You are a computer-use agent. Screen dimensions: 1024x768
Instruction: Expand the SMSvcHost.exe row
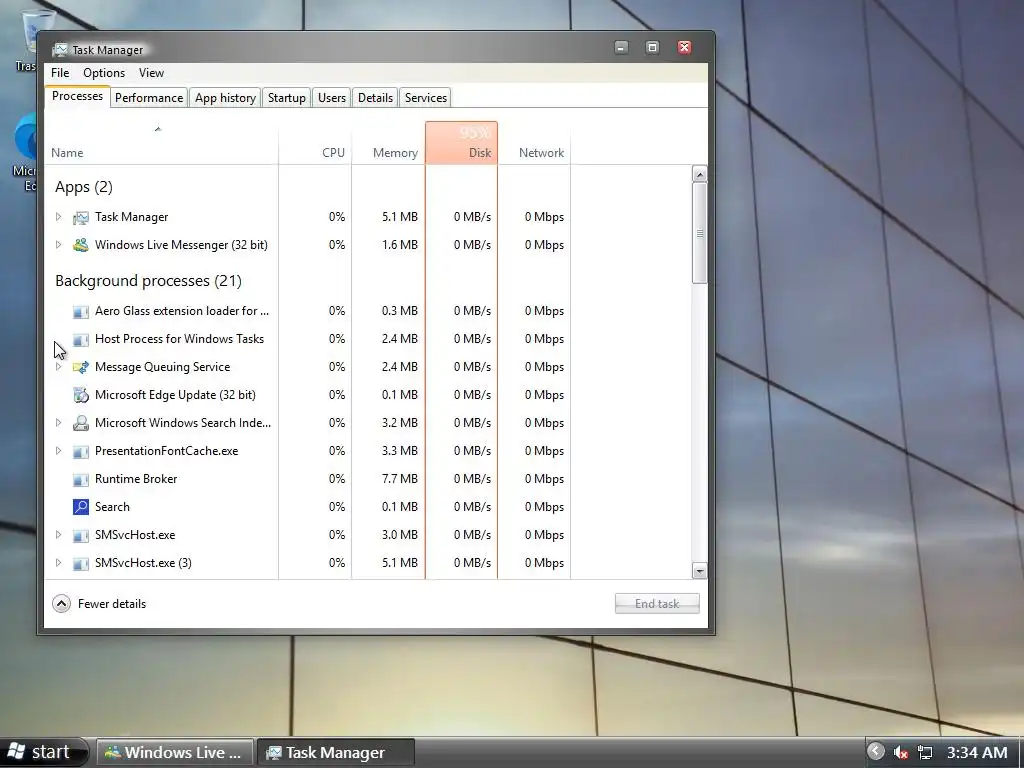pyautogui.click(x=58, y=535)
